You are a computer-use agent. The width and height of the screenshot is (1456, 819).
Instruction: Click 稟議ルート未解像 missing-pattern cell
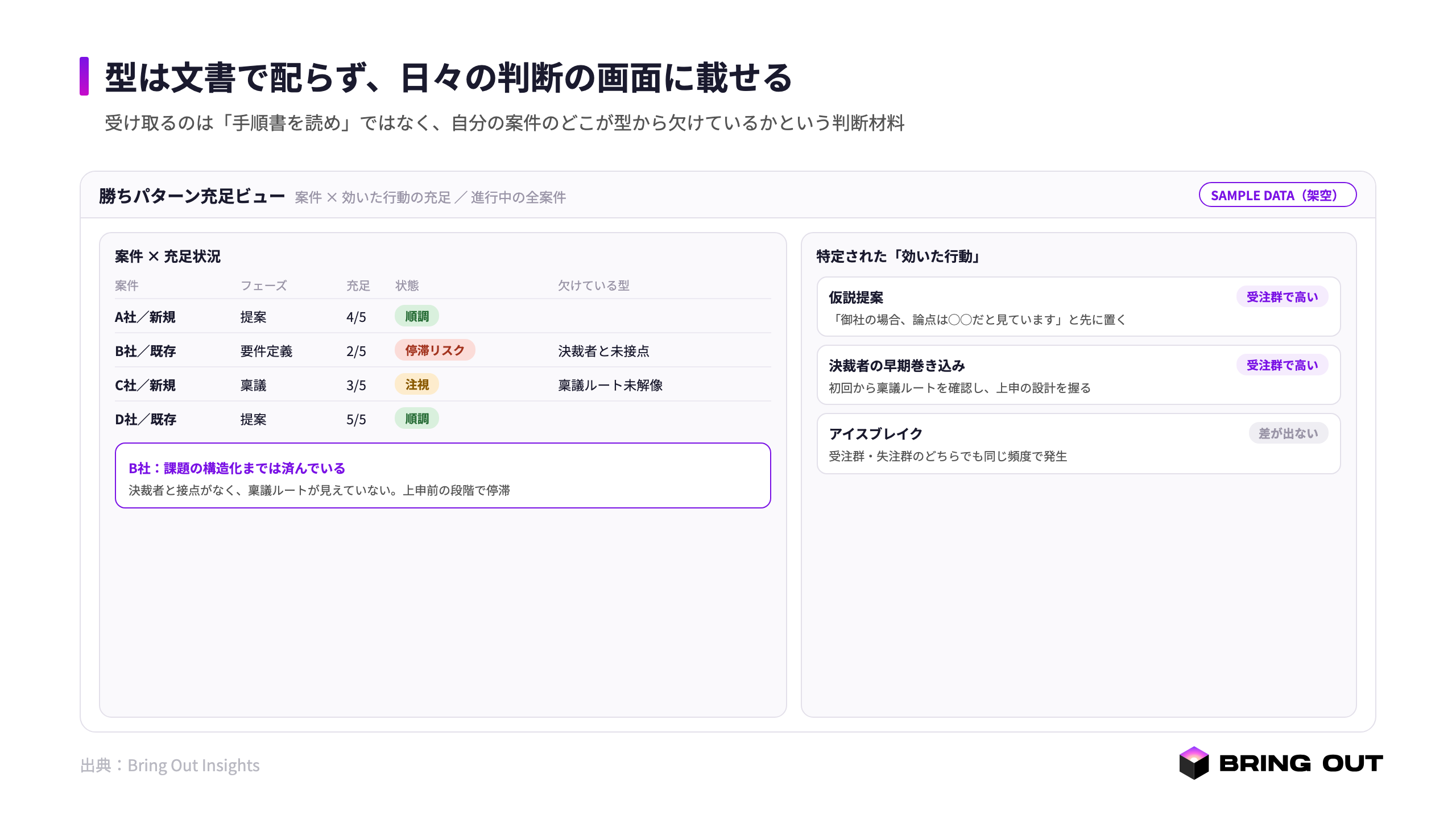coord(610,385)
